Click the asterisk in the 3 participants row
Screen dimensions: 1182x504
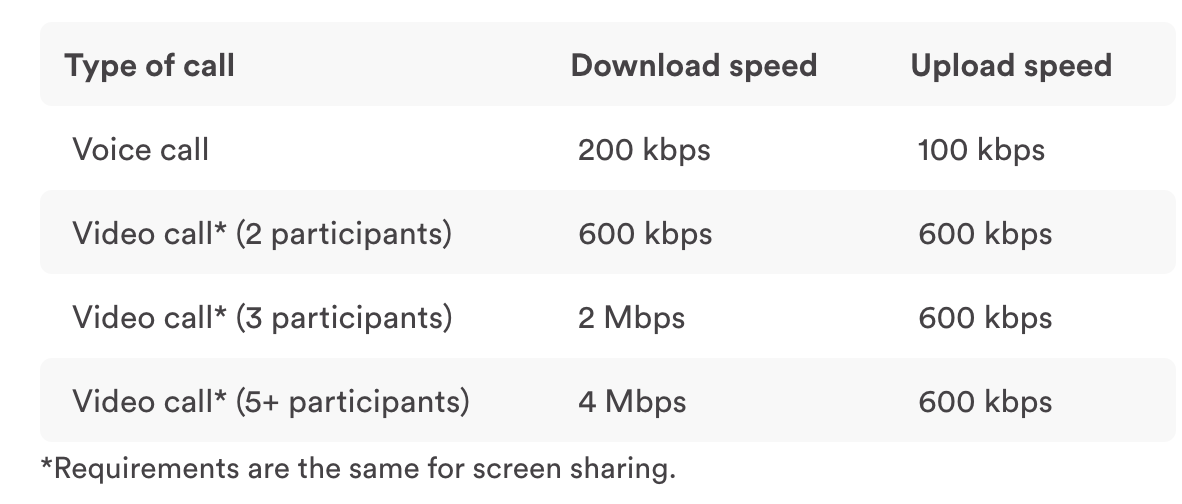click(221, 312)
